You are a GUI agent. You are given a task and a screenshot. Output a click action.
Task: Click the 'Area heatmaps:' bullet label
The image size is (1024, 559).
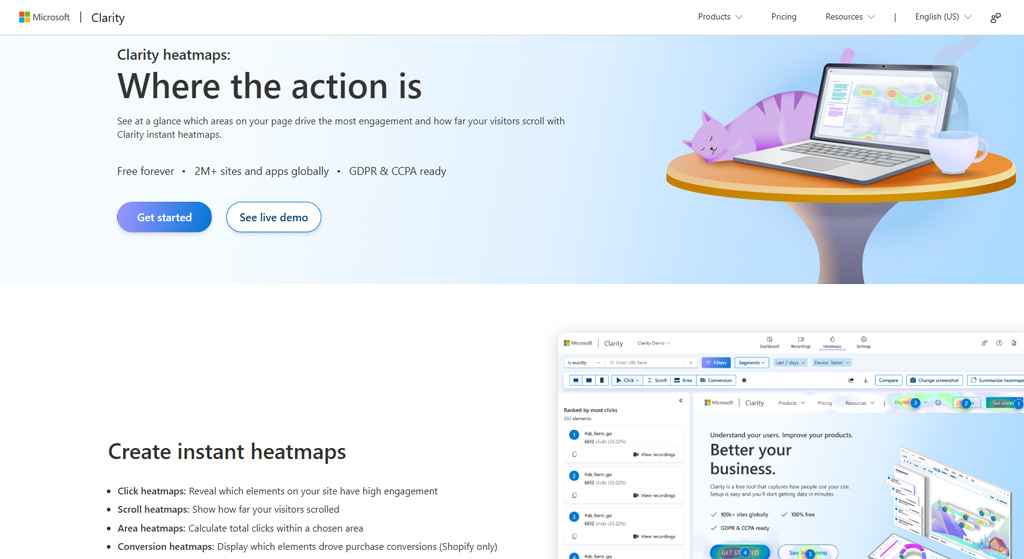[x=152, y=528]
